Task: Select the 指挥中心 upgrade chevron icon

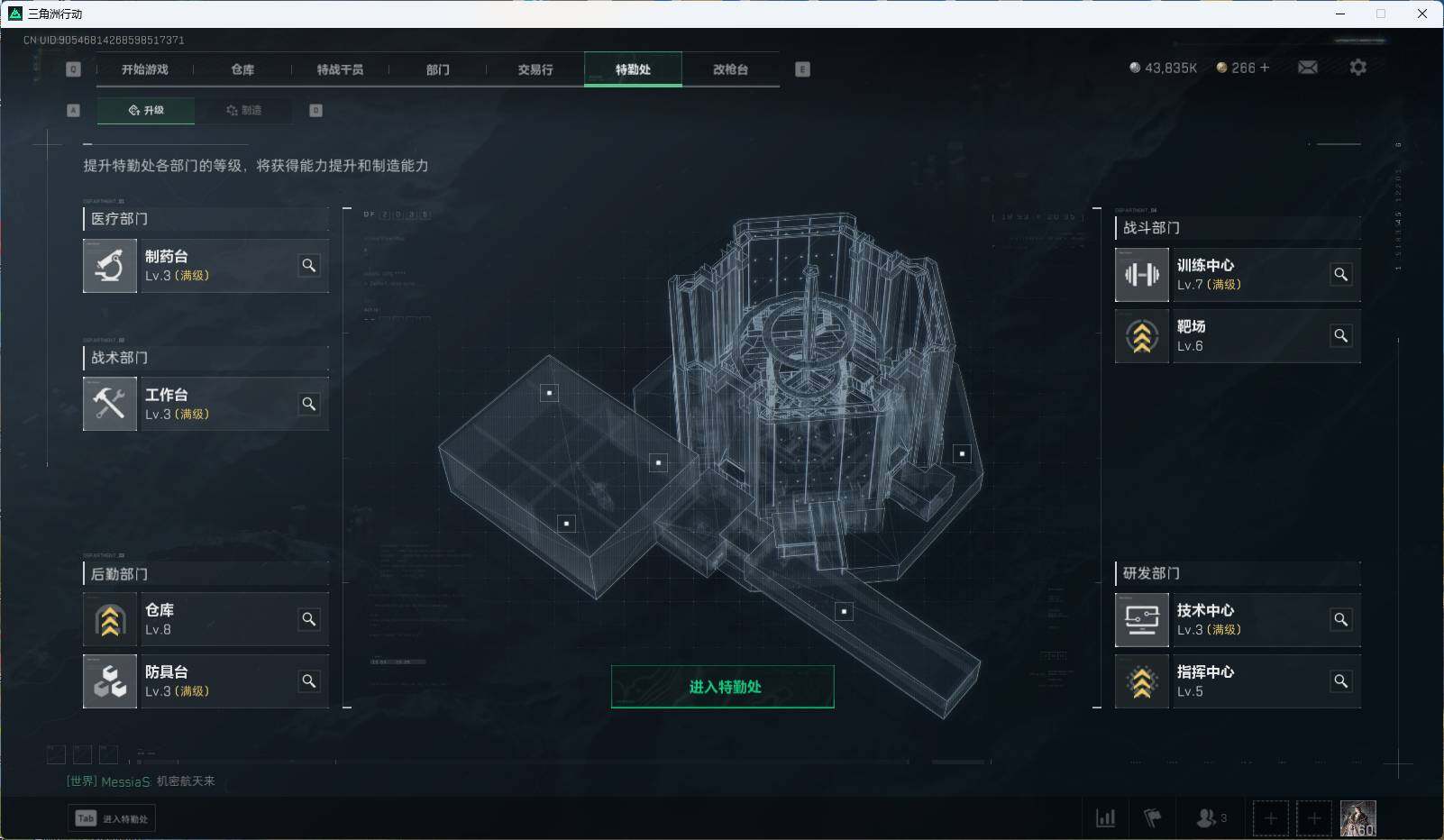Action: [1142, 681]
